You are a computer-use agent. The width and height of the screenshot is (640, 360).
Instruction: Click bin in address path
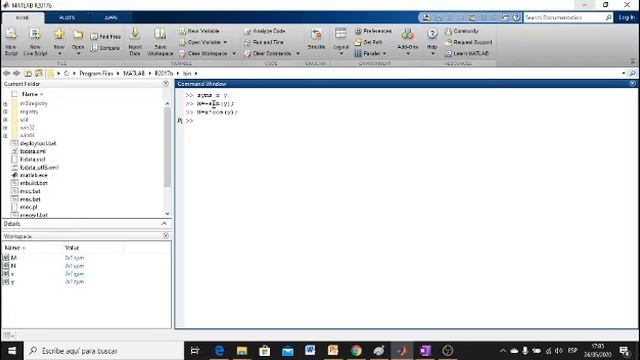(187, 73)
